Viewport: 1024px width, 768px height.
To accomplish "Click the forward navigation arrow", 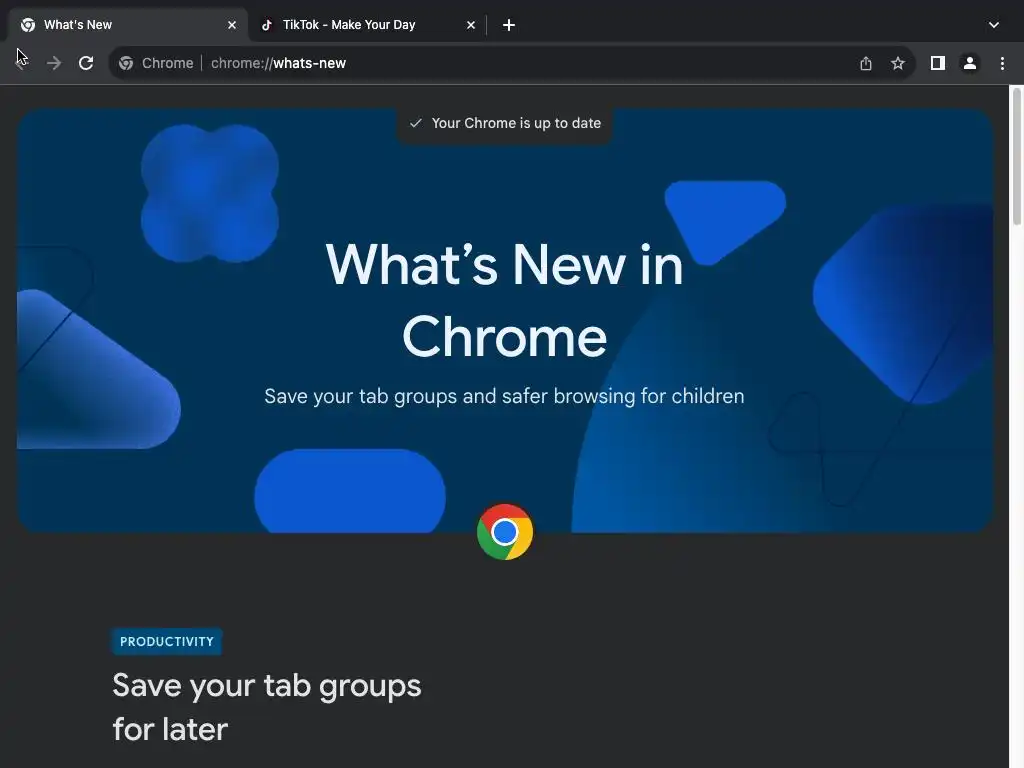I will (x=54, y=63).
